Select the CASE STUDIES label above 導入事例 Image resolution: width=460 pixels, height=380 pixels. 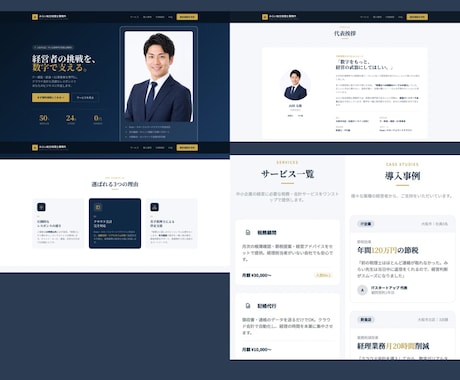402,164
